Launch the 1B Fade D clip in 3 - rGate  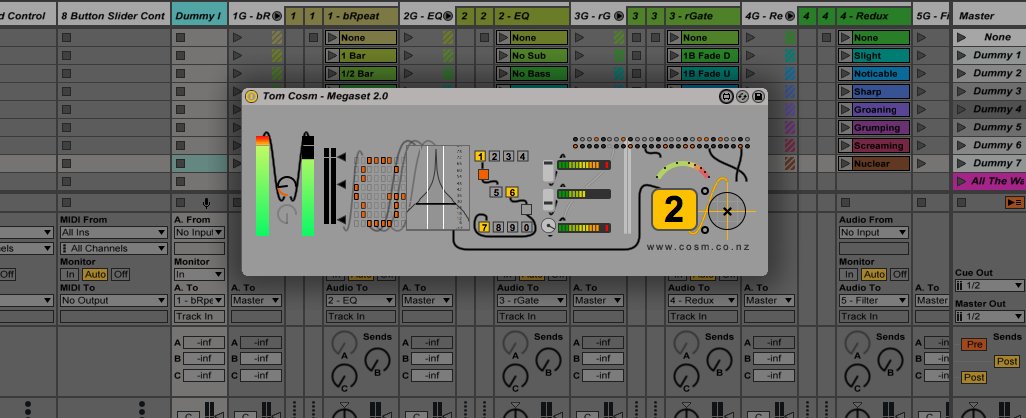pyautogui.click(x=673, y=56)
